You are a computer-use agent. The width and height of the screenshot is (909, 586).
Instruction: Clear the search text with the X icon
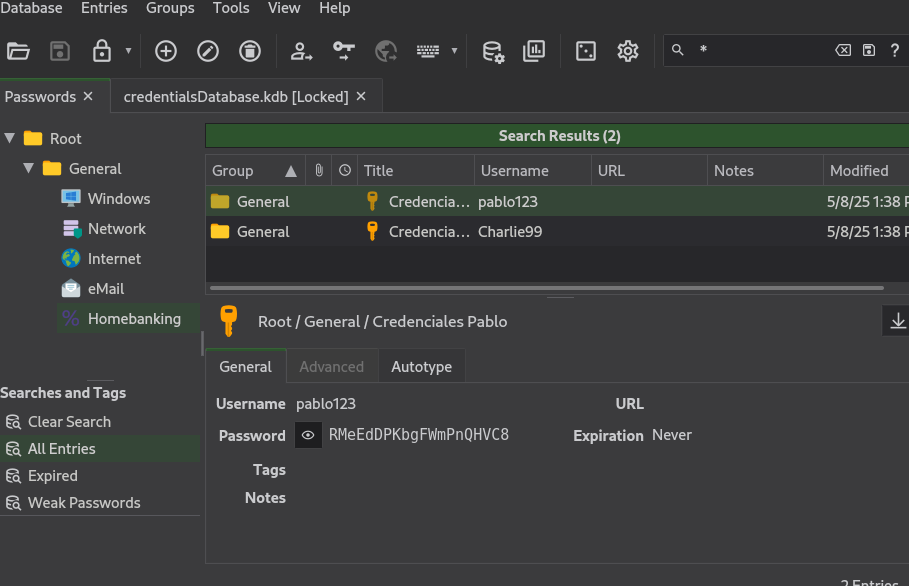pyautogui.click(x=843, y=50)
